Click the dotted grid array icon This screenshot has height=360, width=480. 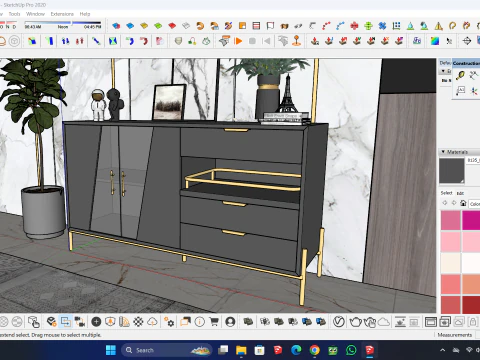pyautogui.click(x=396, y=26)
